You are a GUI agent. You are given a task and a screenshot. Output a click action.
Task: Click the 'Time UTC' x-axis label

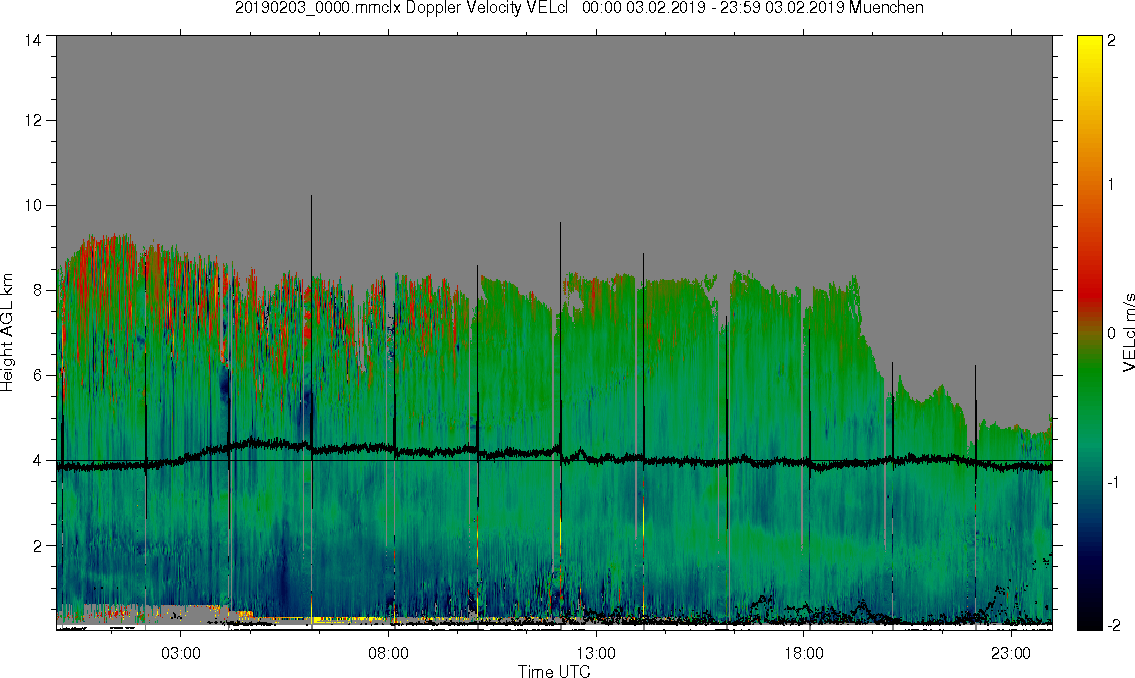pos(554,671)
